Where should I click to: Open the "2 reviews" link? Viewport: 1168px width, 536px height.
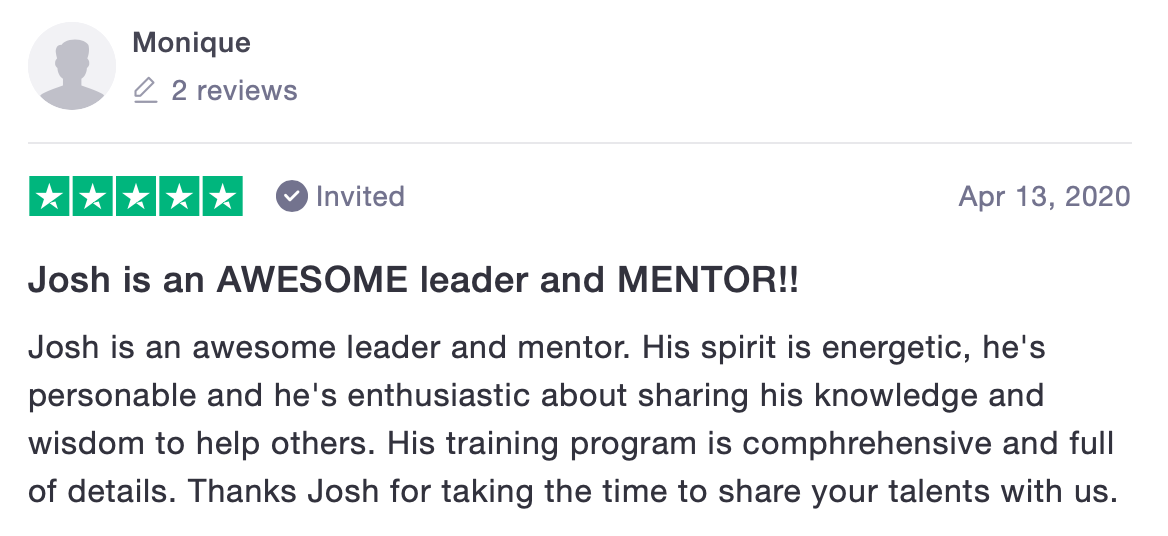234,91
